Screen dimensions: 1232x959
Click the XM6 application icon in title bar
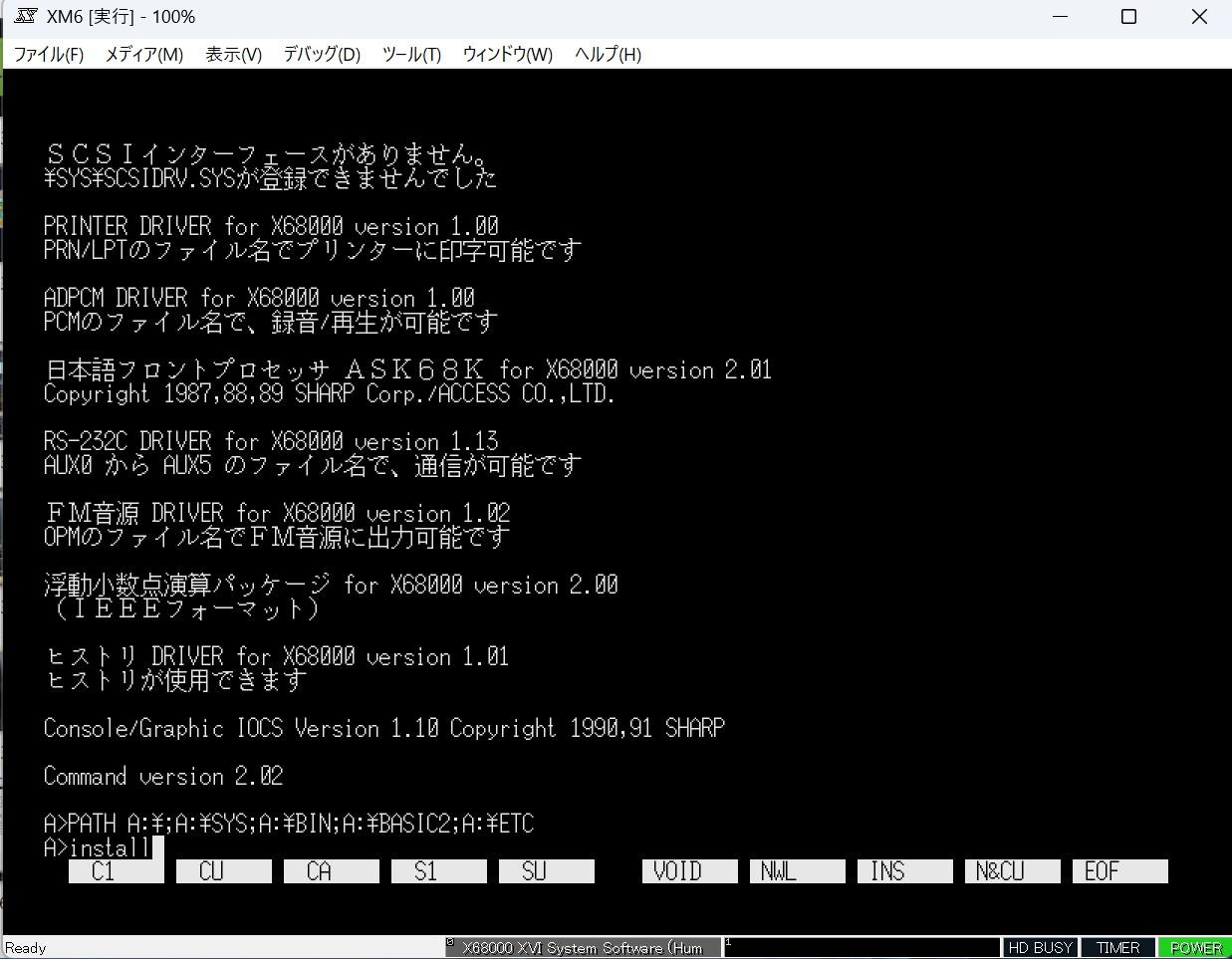[26, 17]
